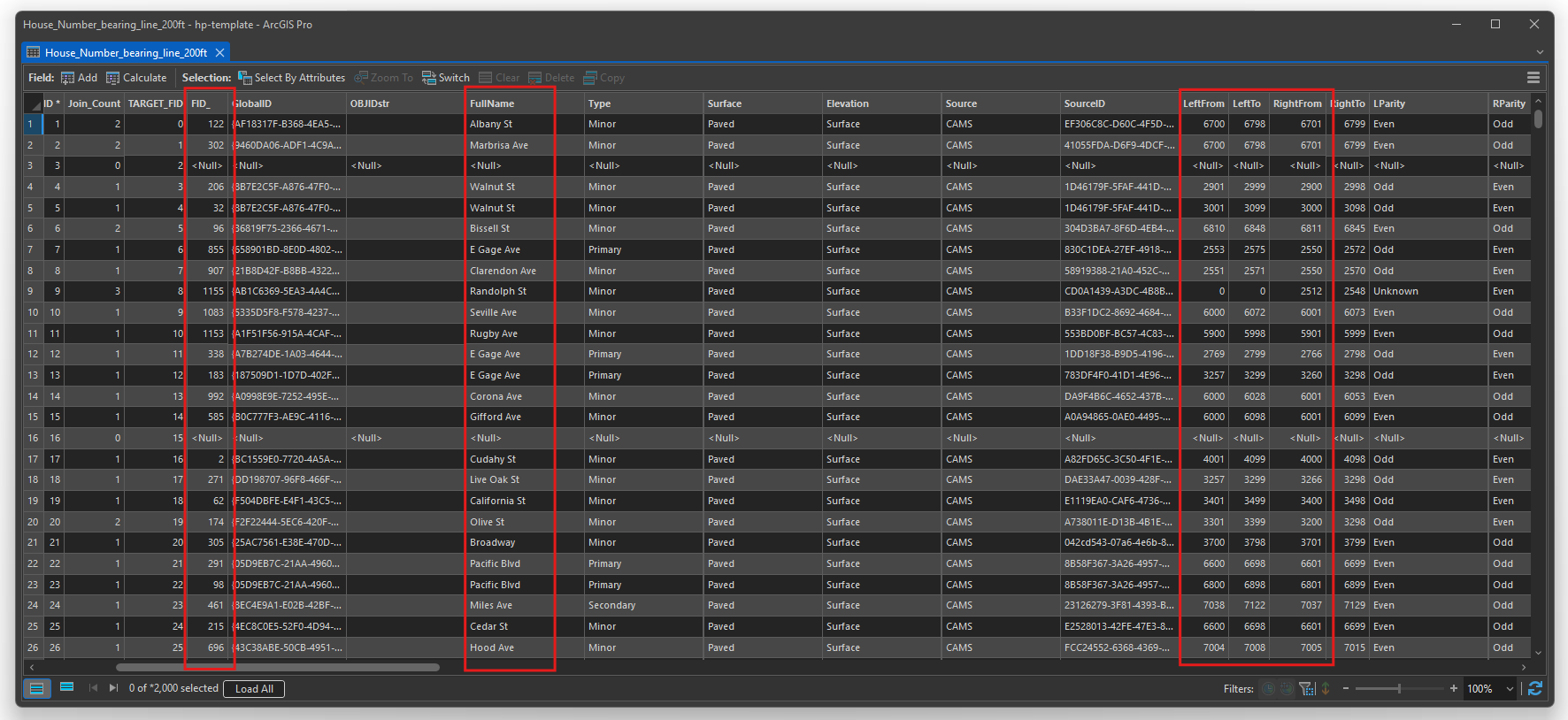Click the Cudahy St cell
This screenshot has height=720, width=1568.
tap(525, 459)
